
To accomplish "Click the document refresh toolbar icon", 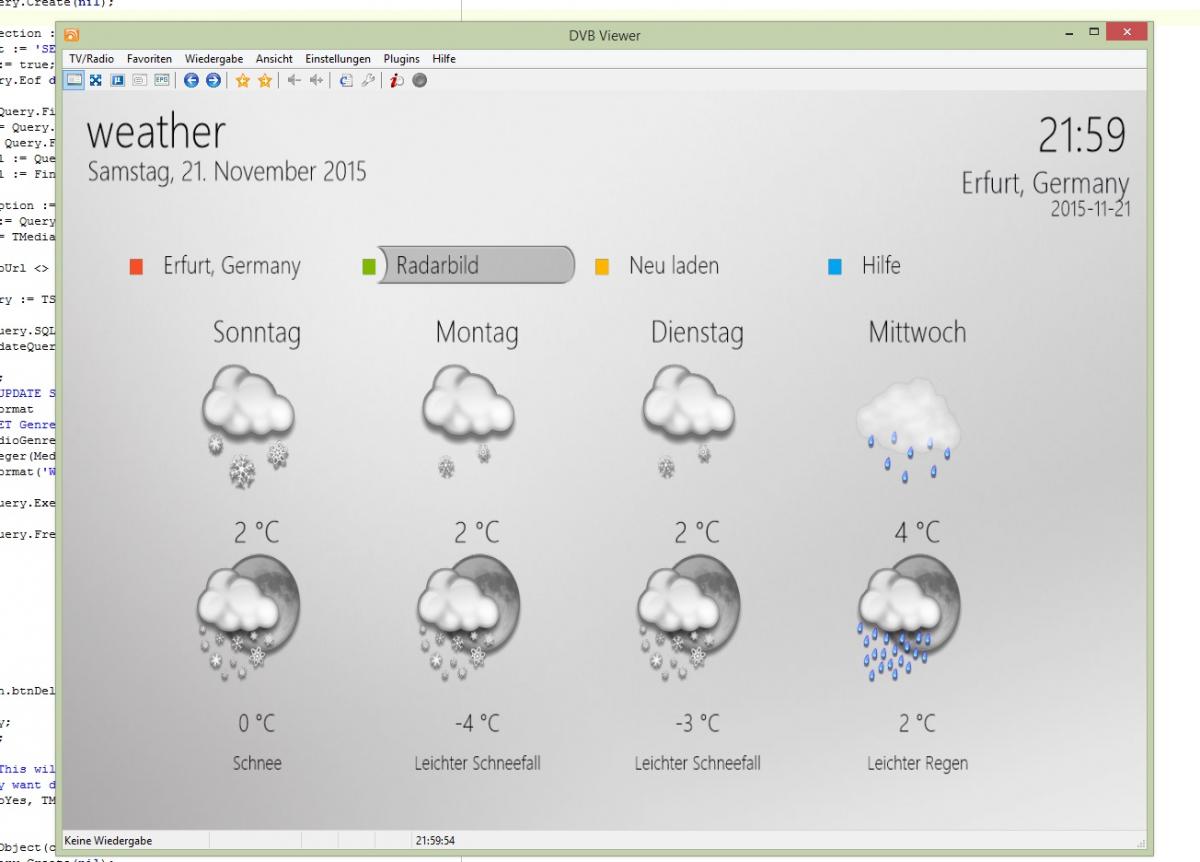I will [348, 80].
